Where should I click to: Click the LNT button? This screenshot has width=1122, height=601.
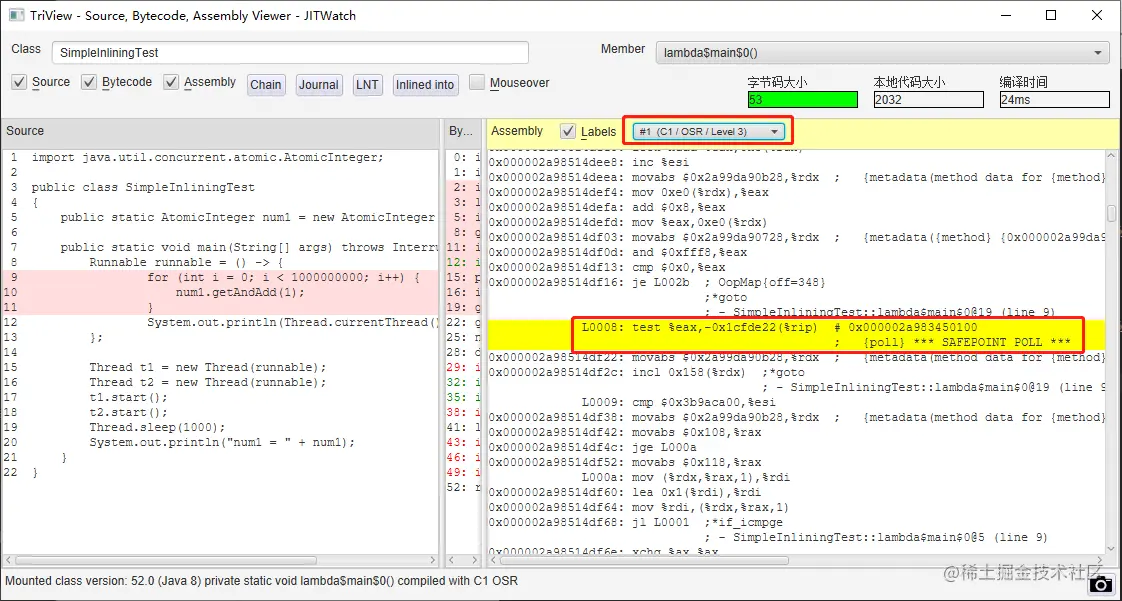pyautogui.click(x=367, y=84)
